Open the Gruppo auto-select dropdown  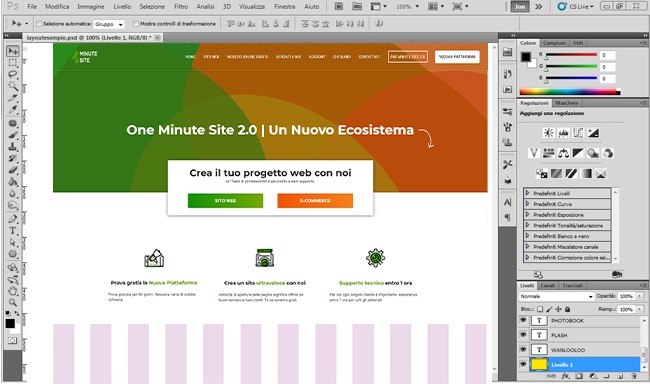(x=109, y=24)
